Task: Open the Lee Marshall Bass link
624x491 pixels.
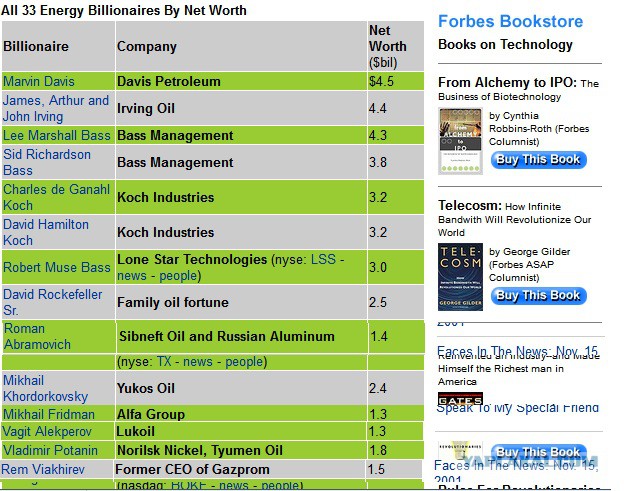Action: click(x=57, y=135)
